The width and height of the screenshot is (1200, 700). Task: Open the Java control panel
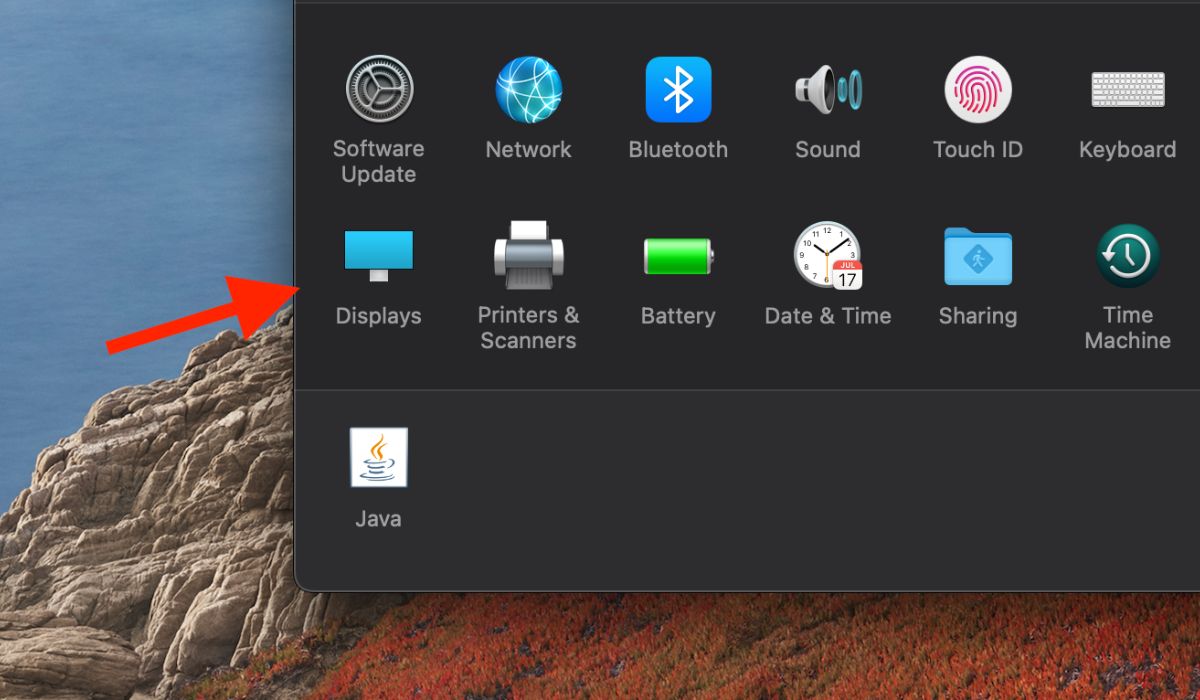pyautogui.click(x=378, y=458)
